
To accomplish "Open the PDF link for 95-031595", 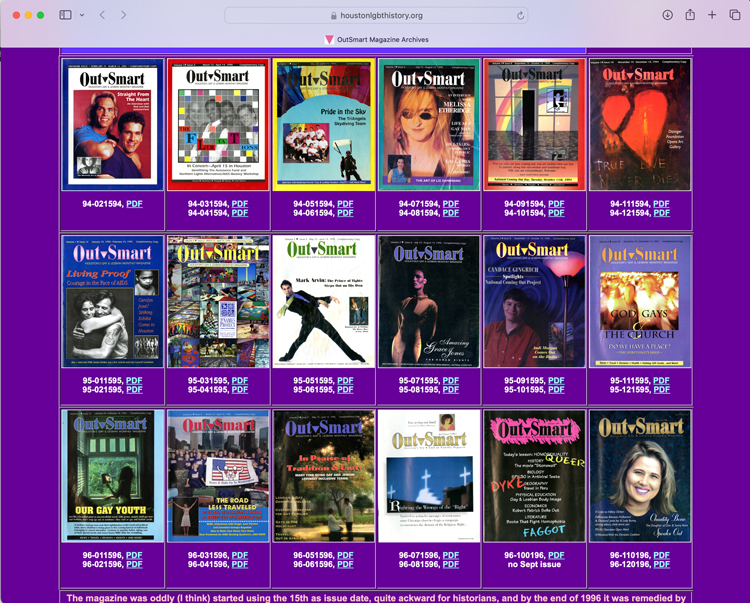I will tap(240, 381).
